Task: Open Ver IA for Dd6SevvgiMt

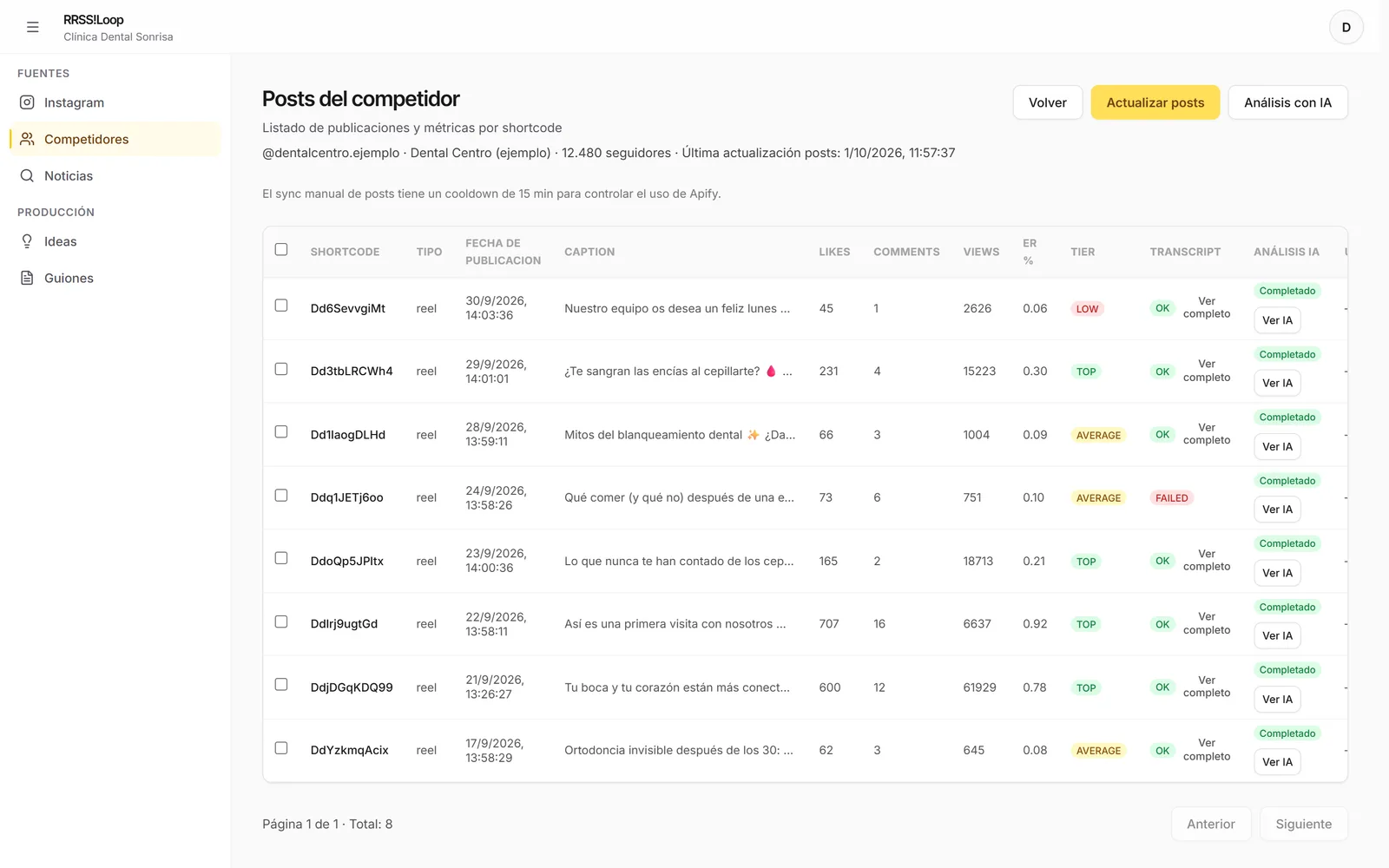Action: (x=1277, y=320)
